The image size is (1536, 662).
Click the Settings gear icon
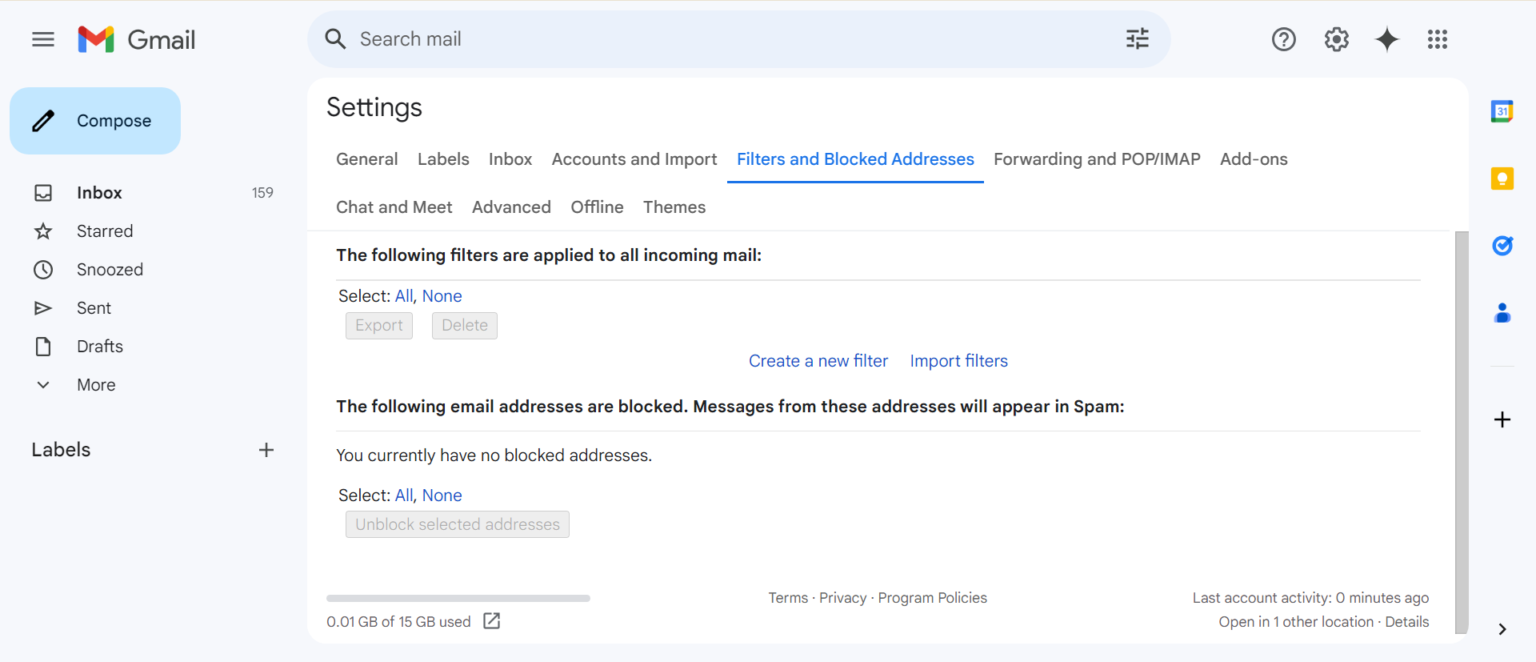[1336, 39]
